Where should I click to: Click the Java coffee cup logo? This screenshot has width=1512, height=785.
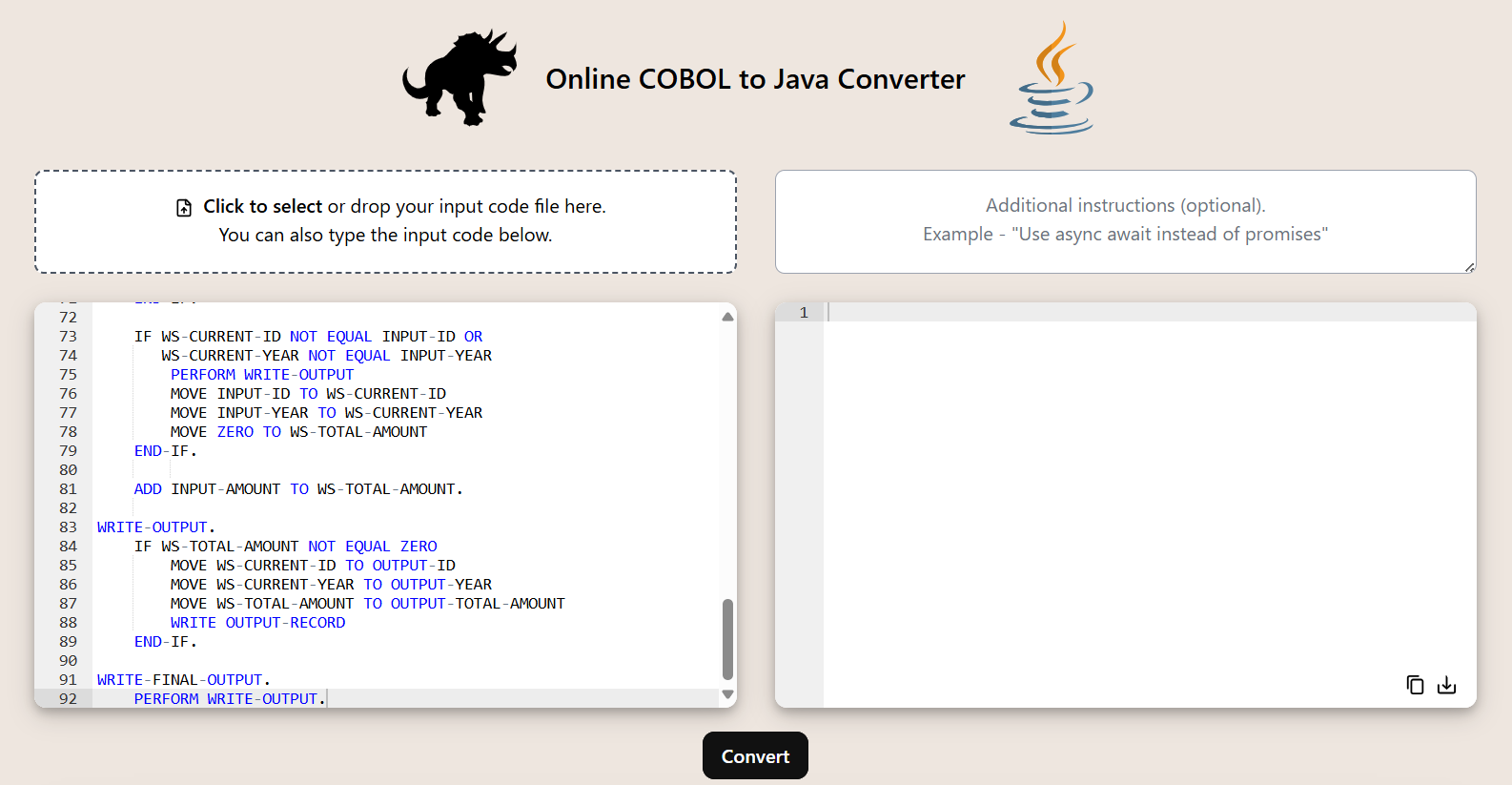(1052, 77)
